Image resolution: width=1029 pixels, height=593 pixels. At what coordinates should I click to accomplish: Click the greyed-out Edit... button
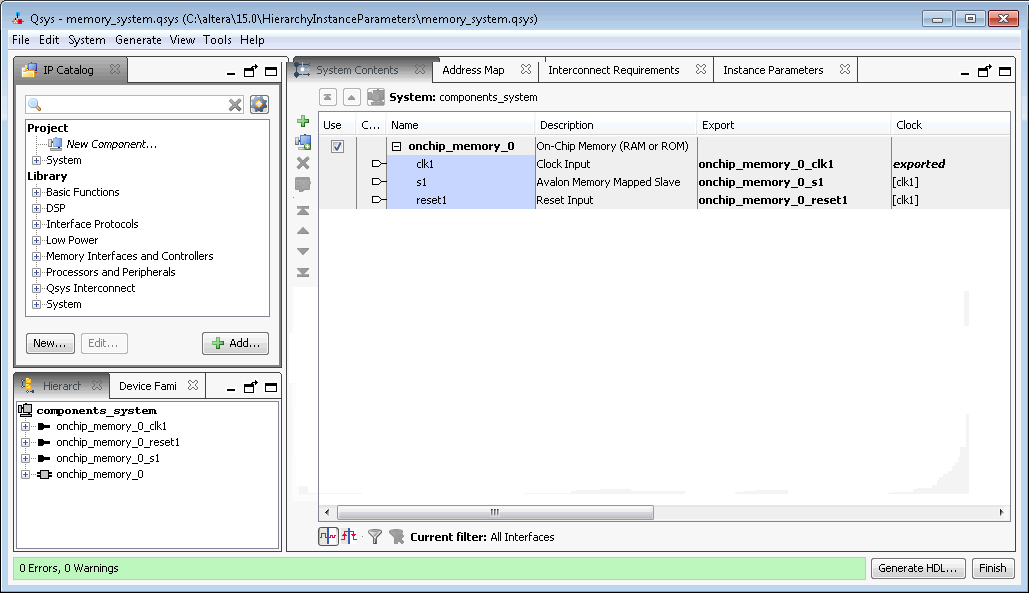tap(104, 343)
